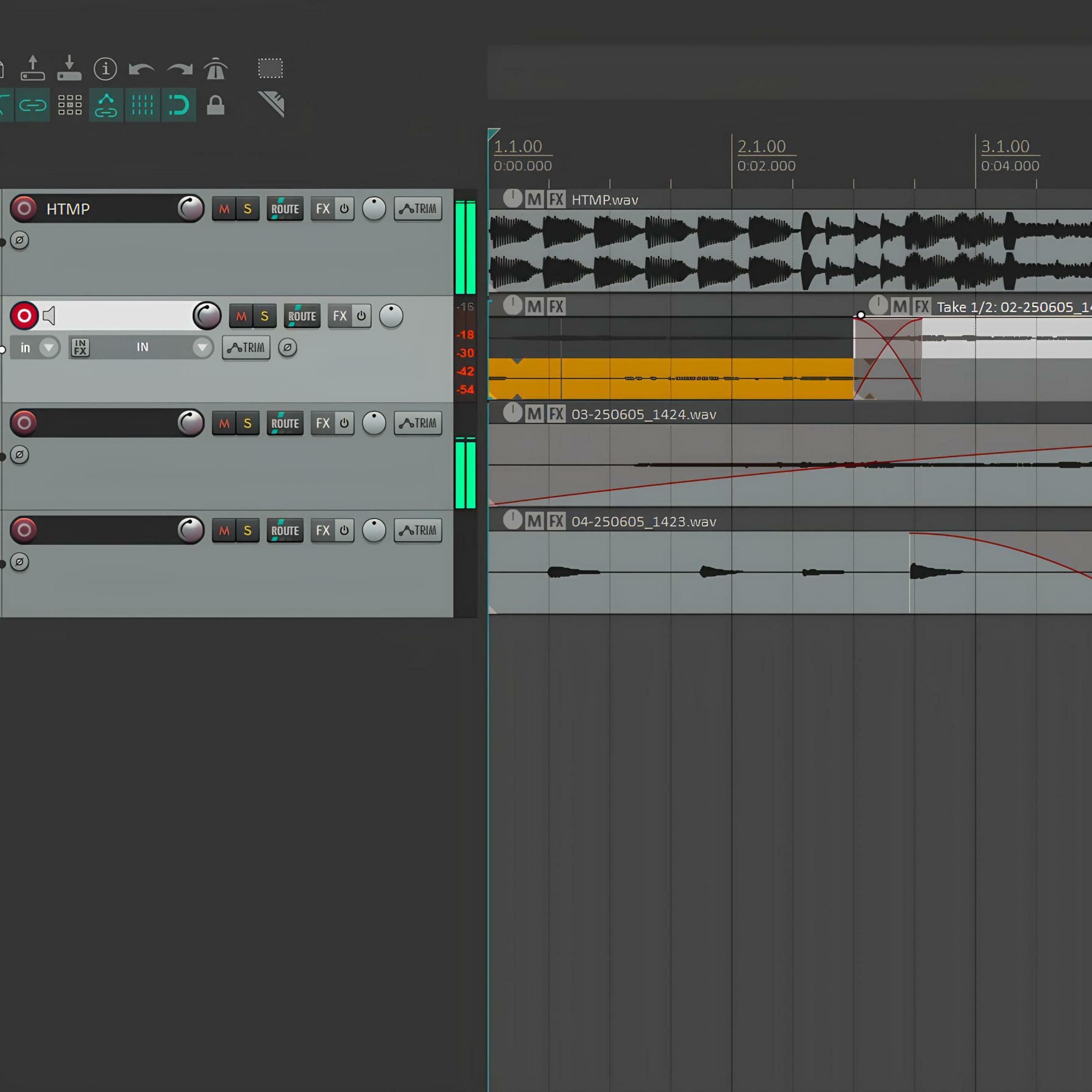Screen dimensions: 1092x1092
Task: Click the redo arrow icon in toolbar
Action: click(x=180, y=69)
